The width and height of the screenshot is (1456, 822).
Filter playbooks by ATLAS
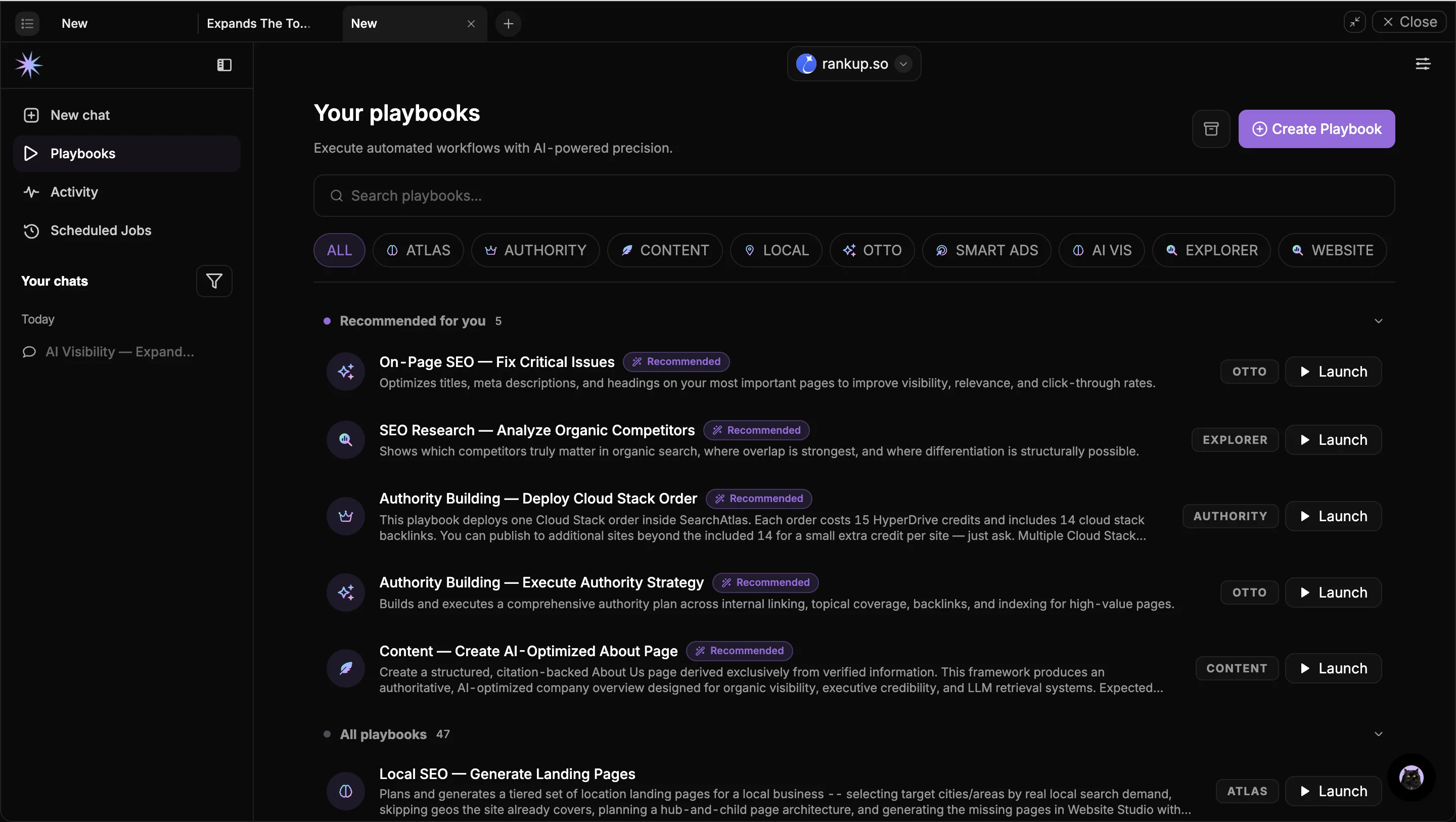pyautogui.click(x=418, y=250)
